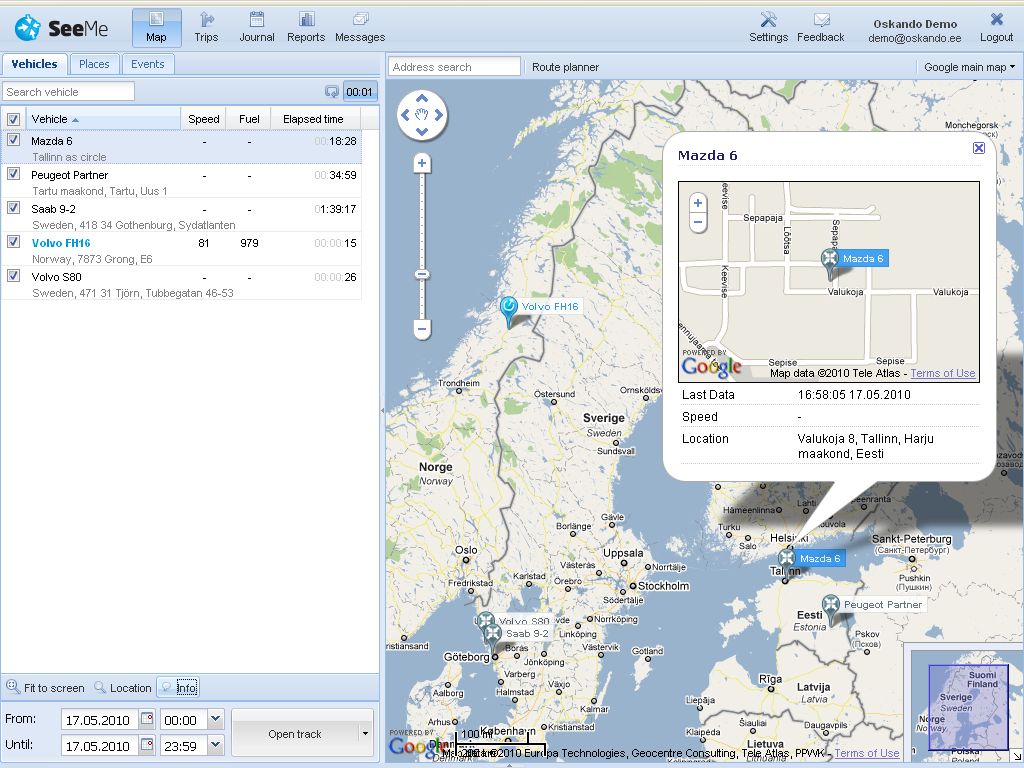The width and height of the screenshot is (1024, 768).
Task: Zoom in on the popup mini map
Action: [x=697, y=202]
